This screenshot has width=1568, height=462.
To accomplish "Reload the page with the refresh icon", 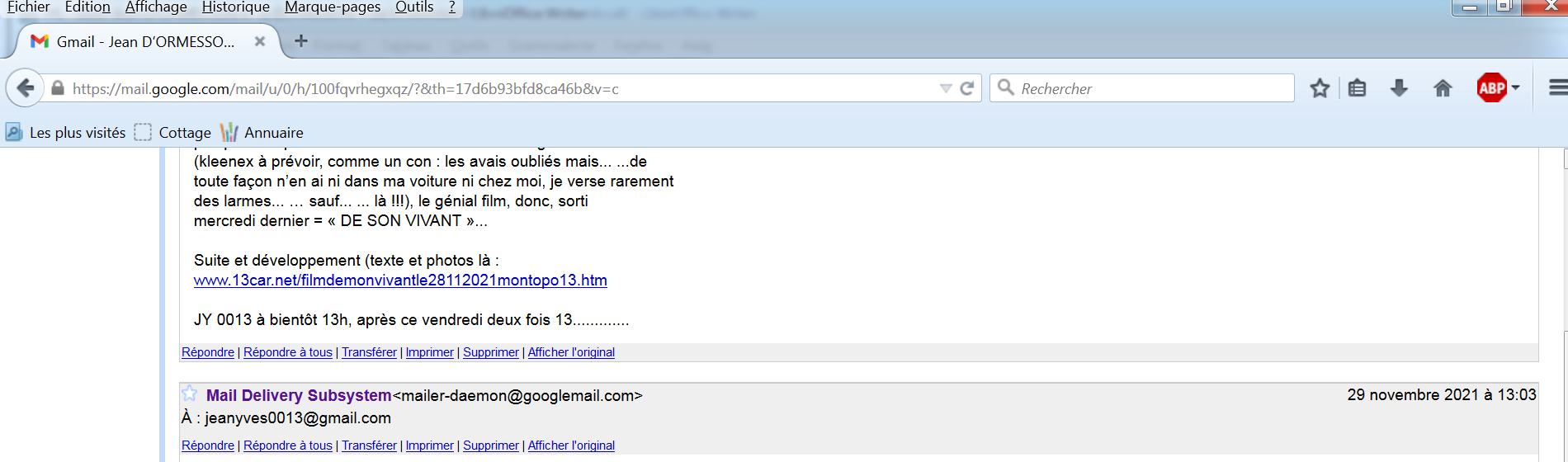I will coord(967,88).
